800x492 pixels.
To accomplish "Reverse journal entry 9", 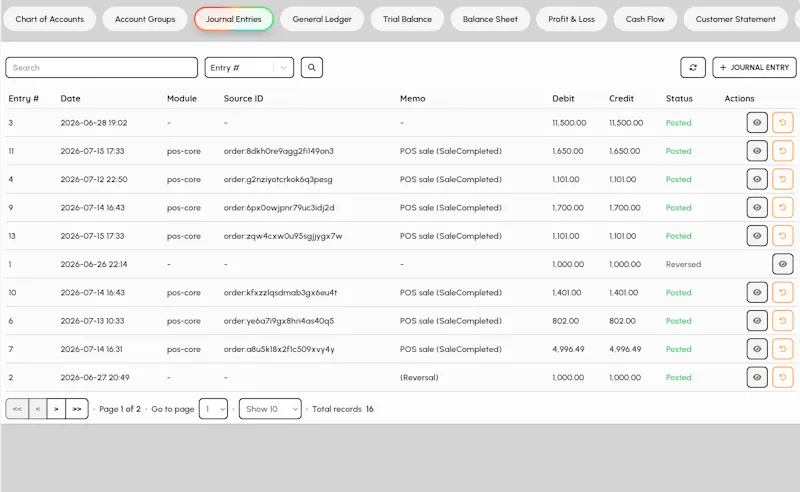I will (x=783, y=207).
